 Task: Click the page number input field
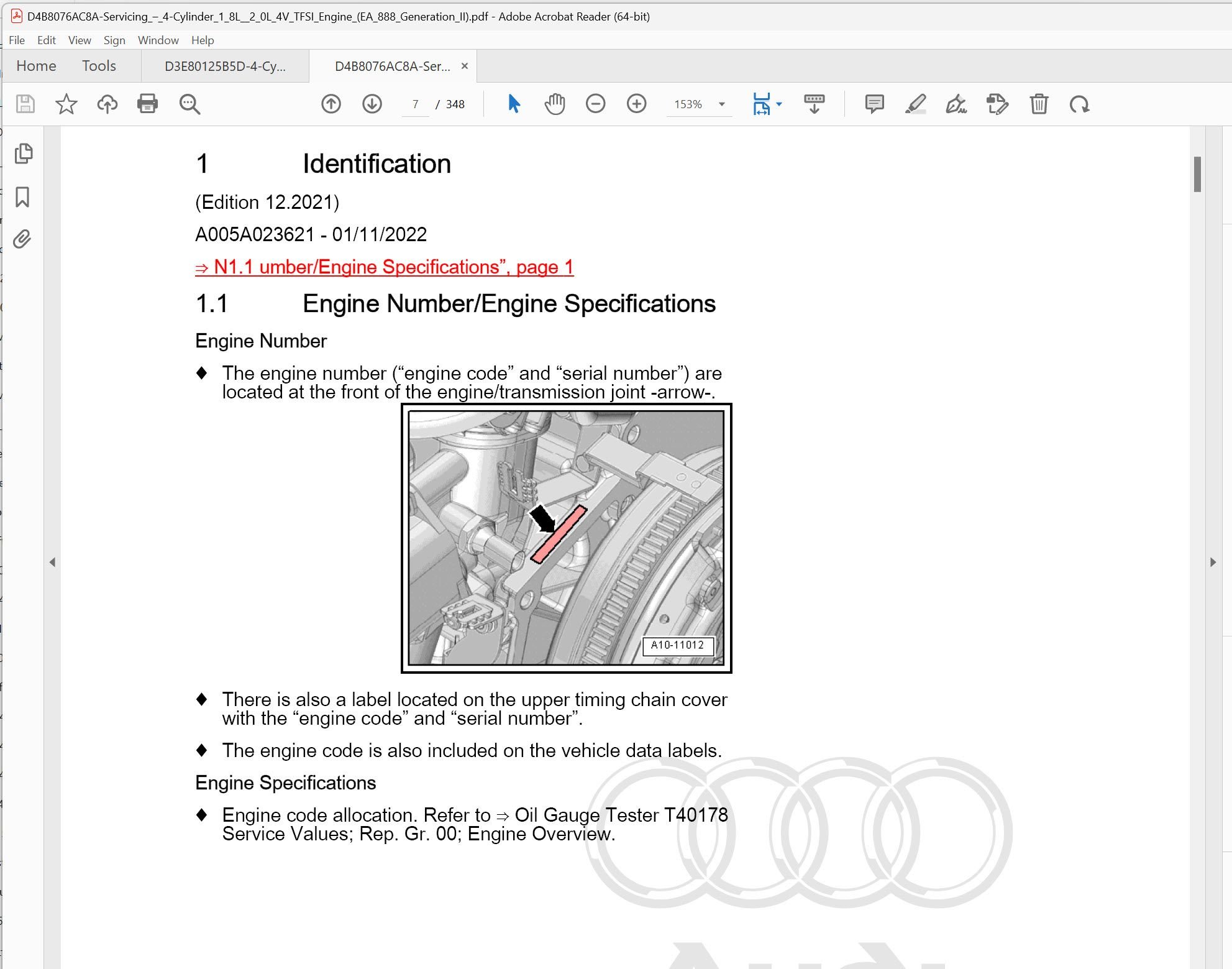414,104
